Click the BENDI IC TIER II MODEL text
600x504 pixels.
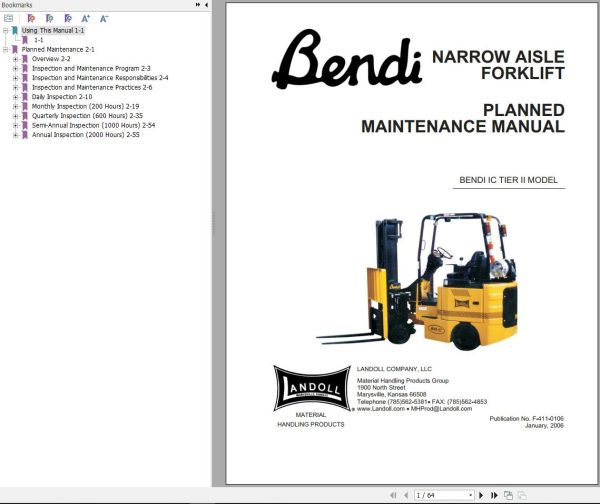tap(509, 180)
